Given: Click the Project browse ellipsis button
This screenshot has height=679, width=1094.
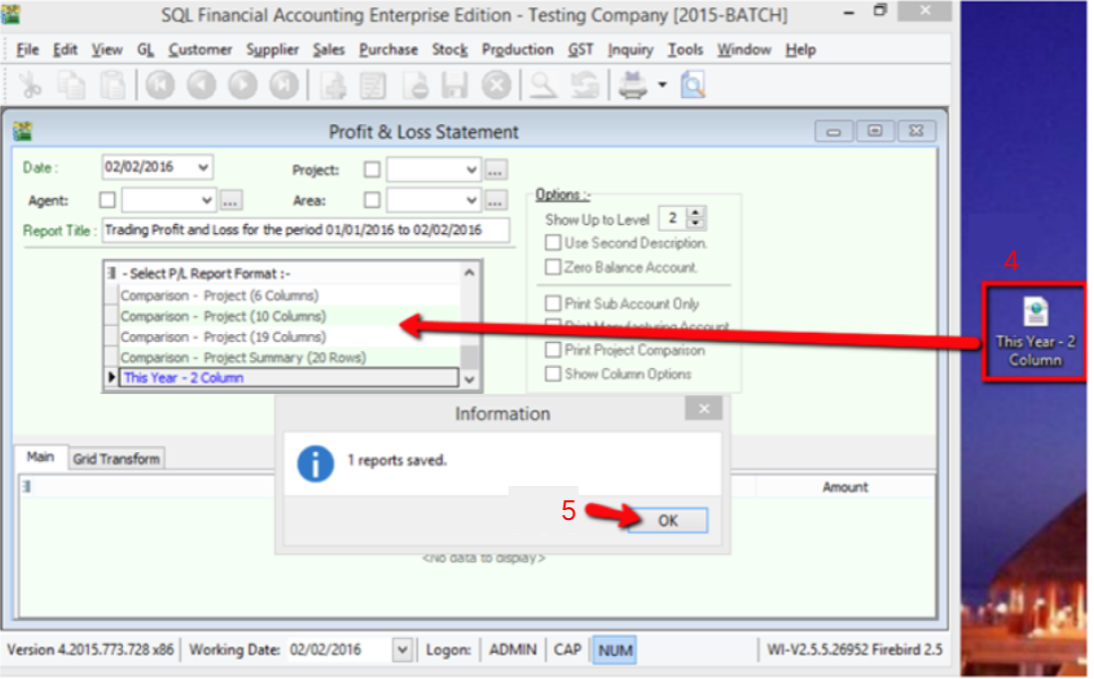Looking at the screenshot, I should [497, 170].
